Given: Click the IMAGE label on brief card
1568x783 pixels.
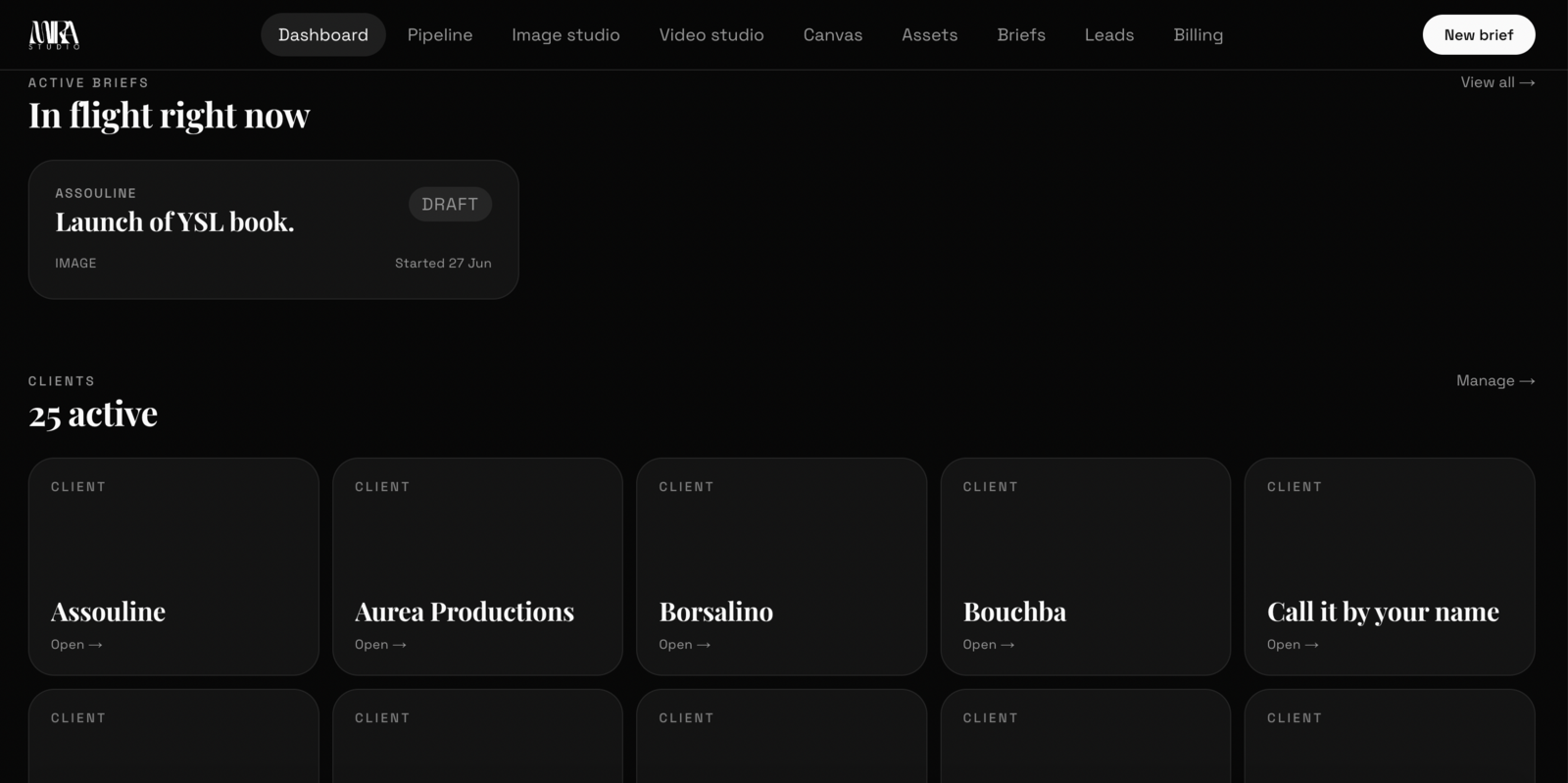Looking at the screenshot, I should [x=75, y=263].
